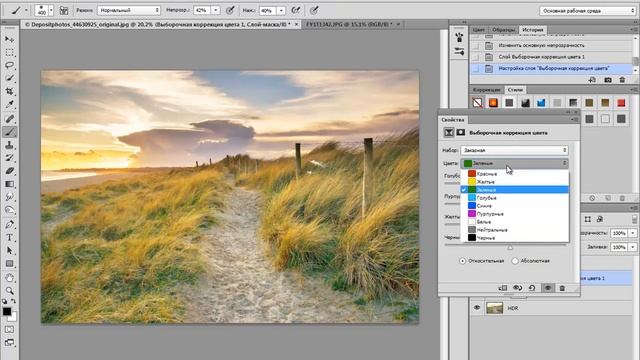This screenshot has height=360, width=640.
Task: Choose Желтые from the colors list
Action: pyautogui.click(x=514, y=182)
